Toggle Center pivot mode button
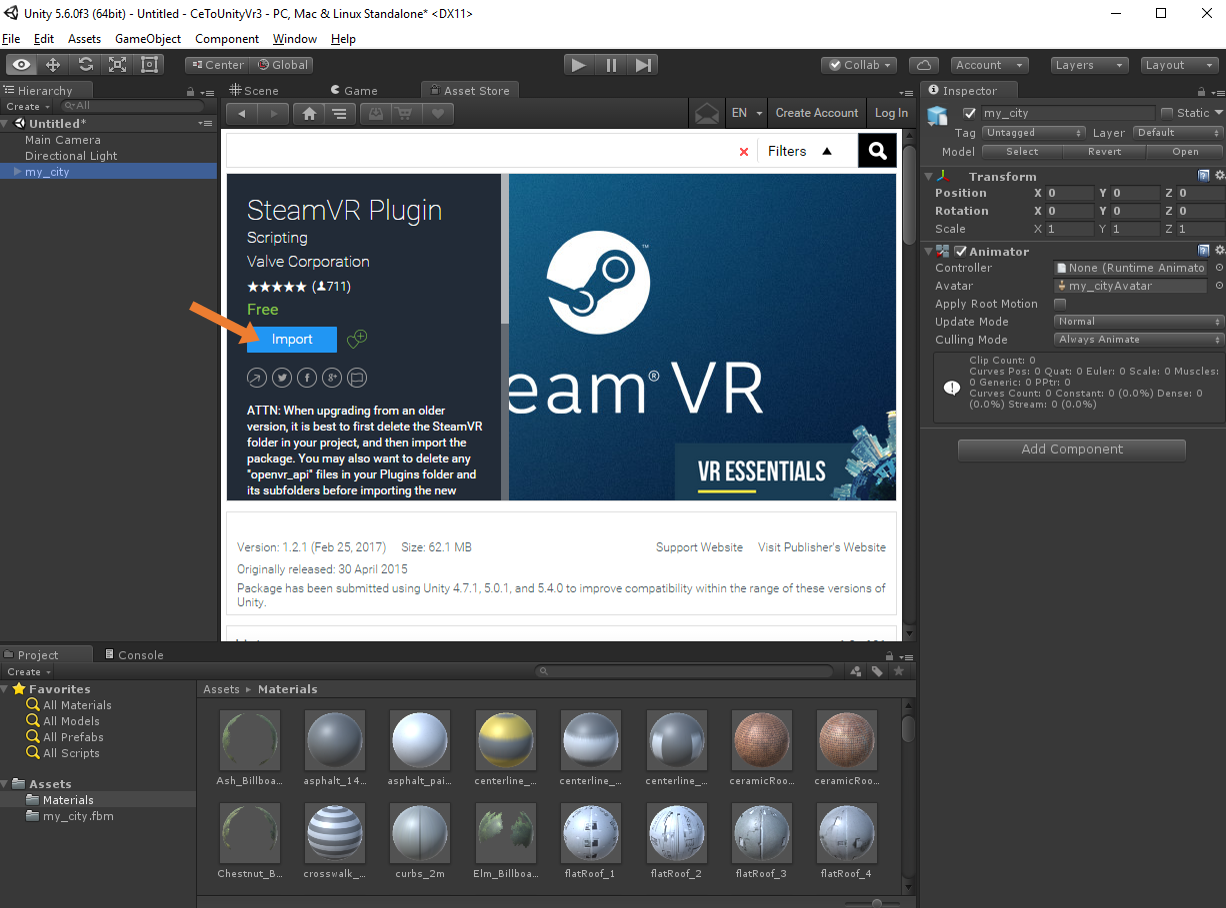This screenshot has height=908, width=1226. click(216, 65)
